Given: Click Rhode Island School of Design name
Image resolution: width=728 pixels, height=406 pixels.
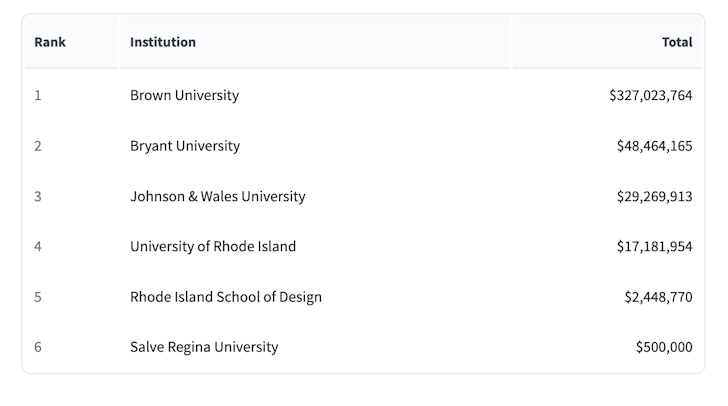Looking at the screenshot, I should tap(226, 297).
